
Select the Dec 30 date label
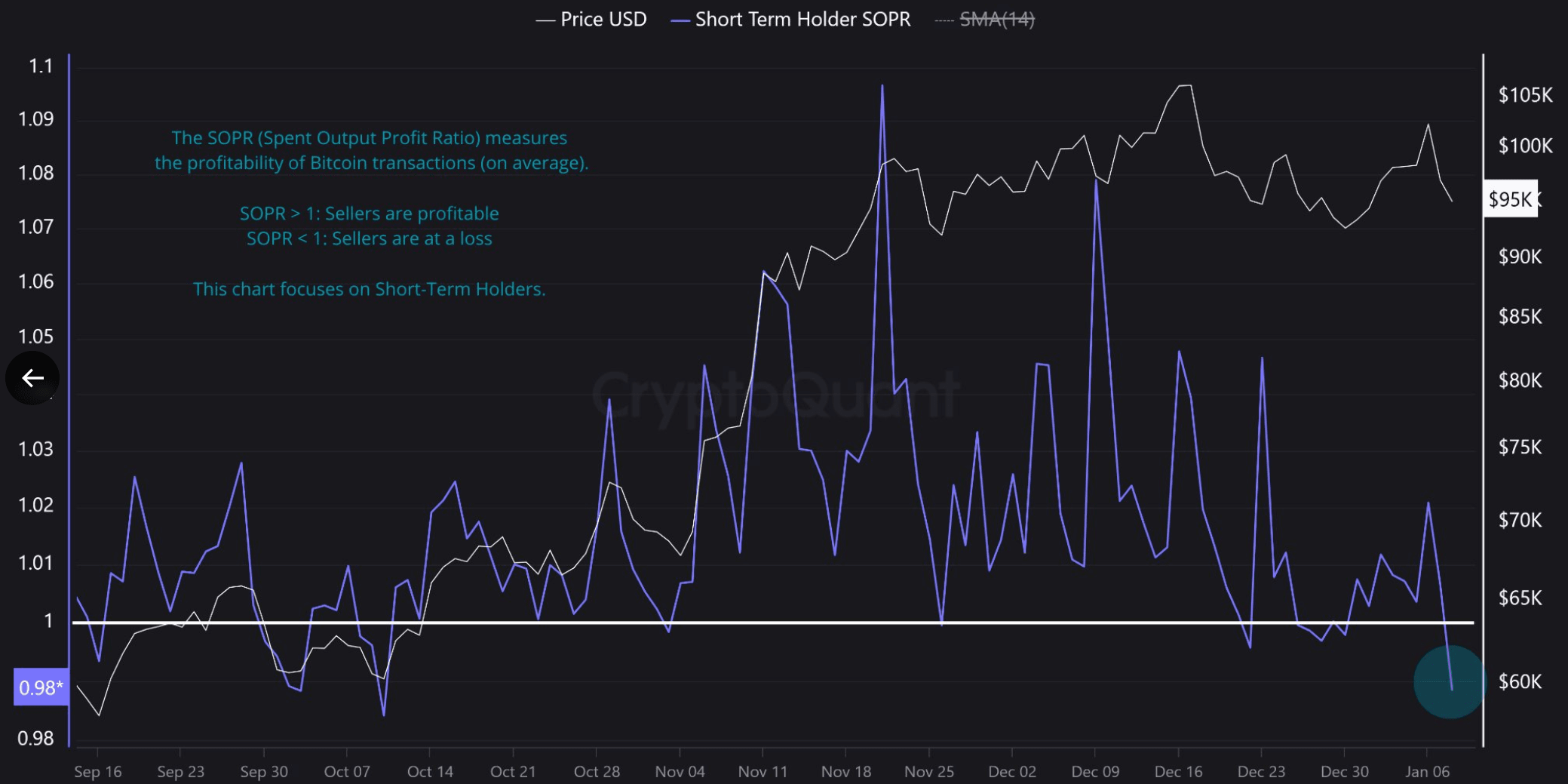point(1344,771)
